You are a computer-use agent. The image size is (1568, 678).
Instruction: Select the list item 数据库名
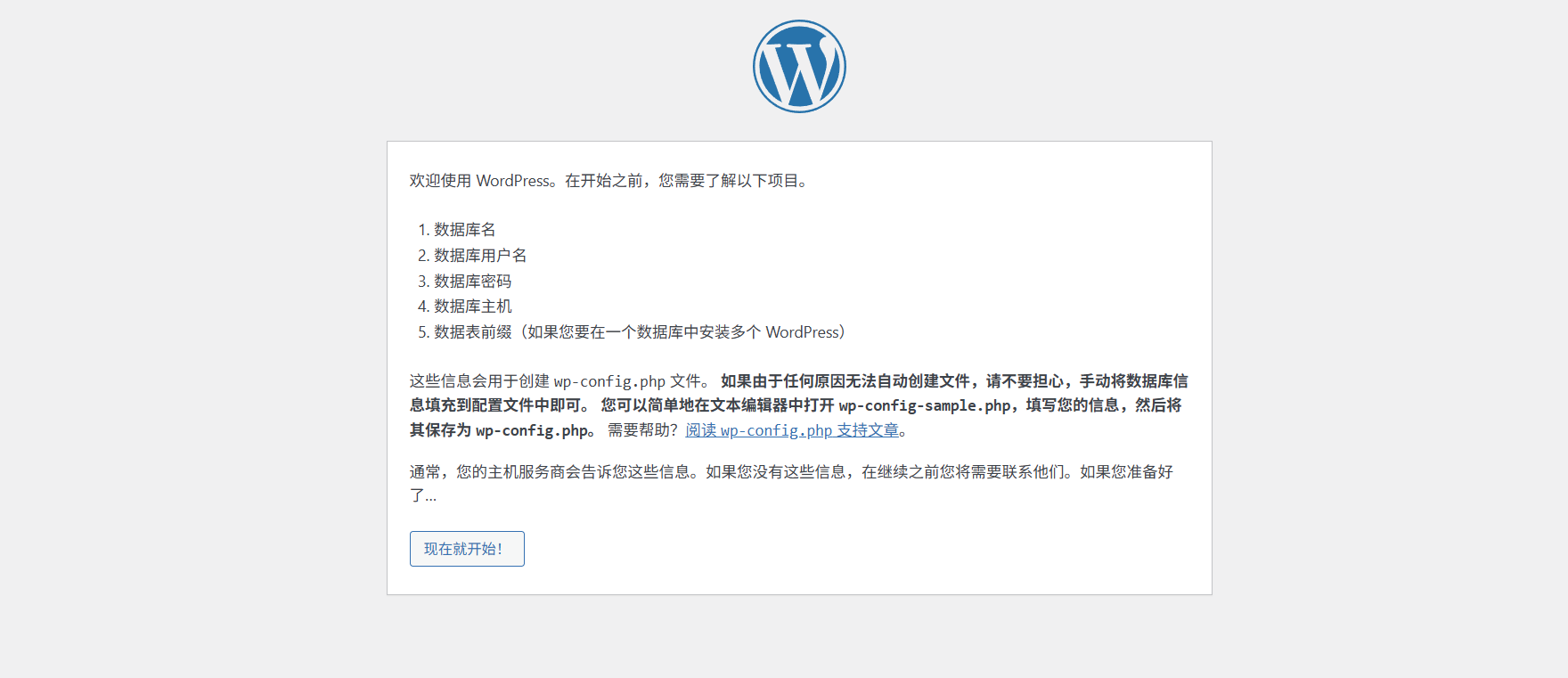464,230
